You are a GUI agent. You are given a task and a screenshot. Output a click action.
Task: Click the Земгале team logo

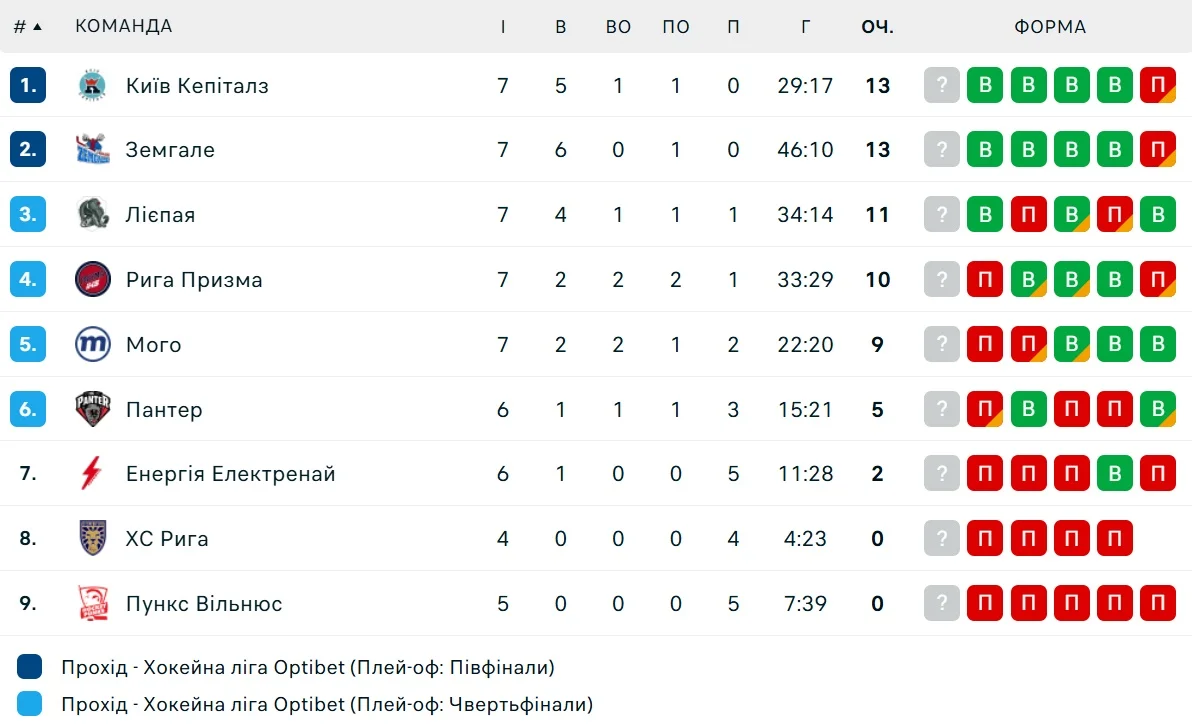pos(93,150)
